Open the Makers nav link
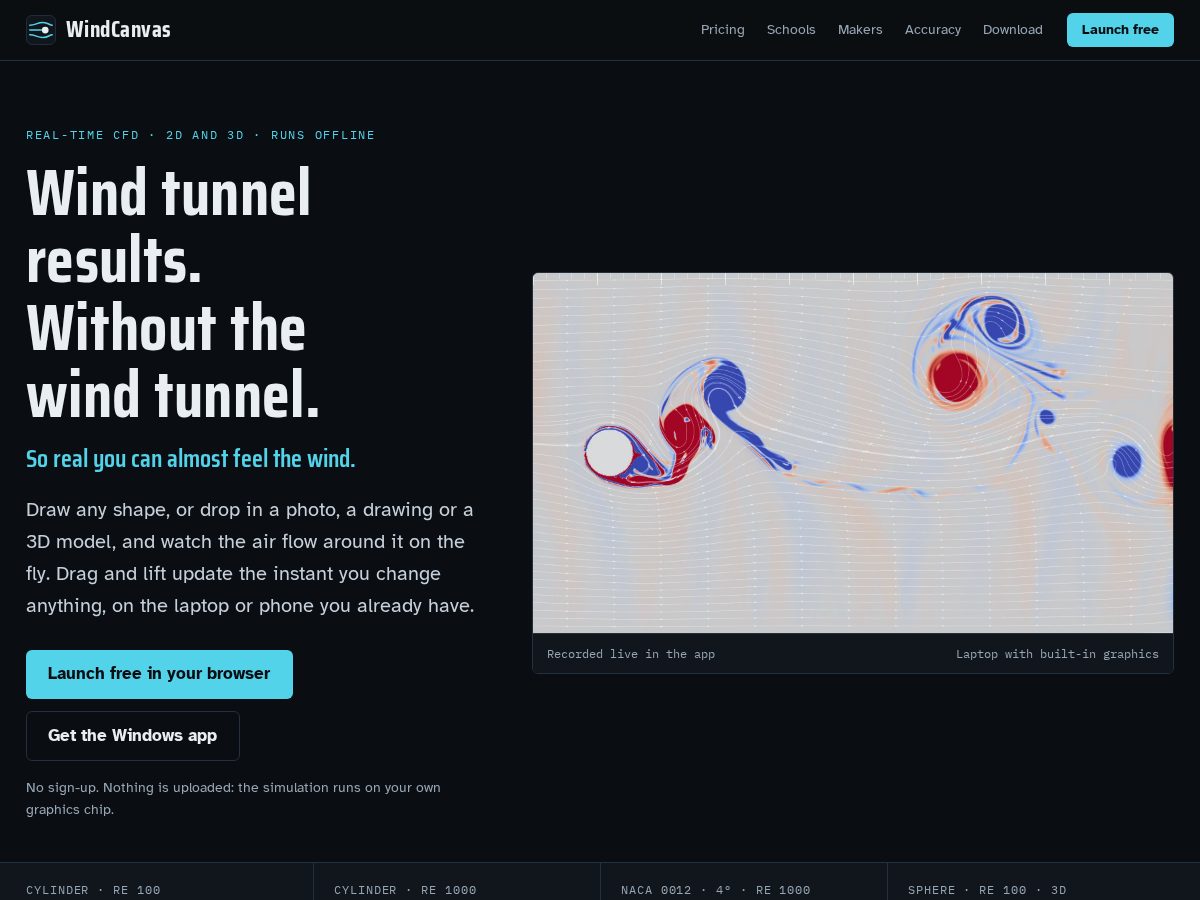The width and height of the screenshot is (1200, 900). pos(860,30)
